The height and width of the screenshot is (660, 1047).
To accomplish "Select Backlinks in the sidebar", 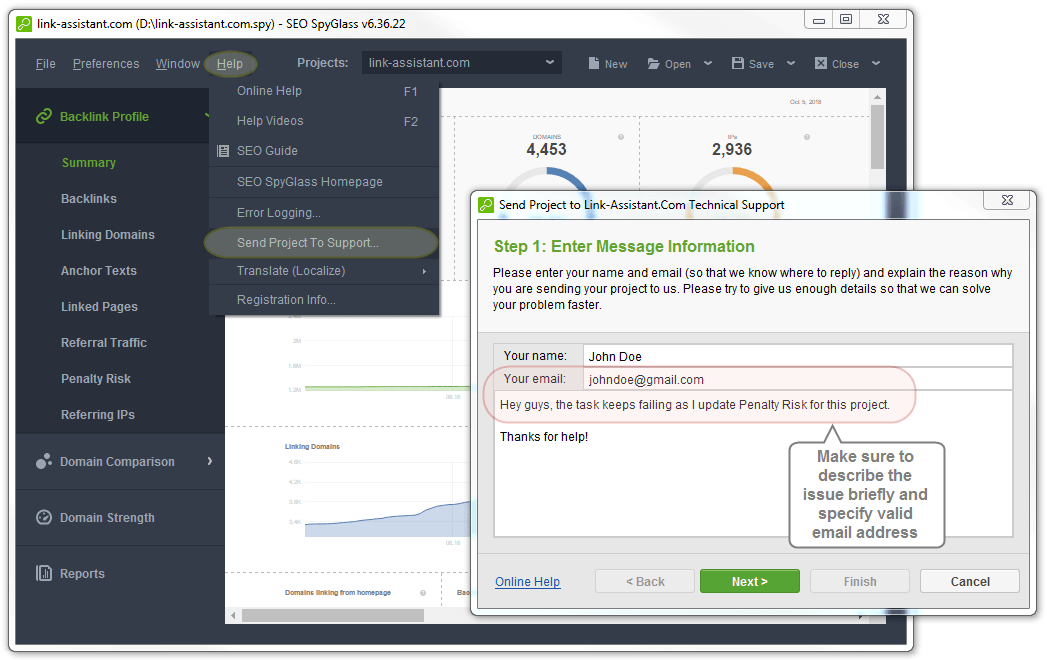I will click(89, 199).
